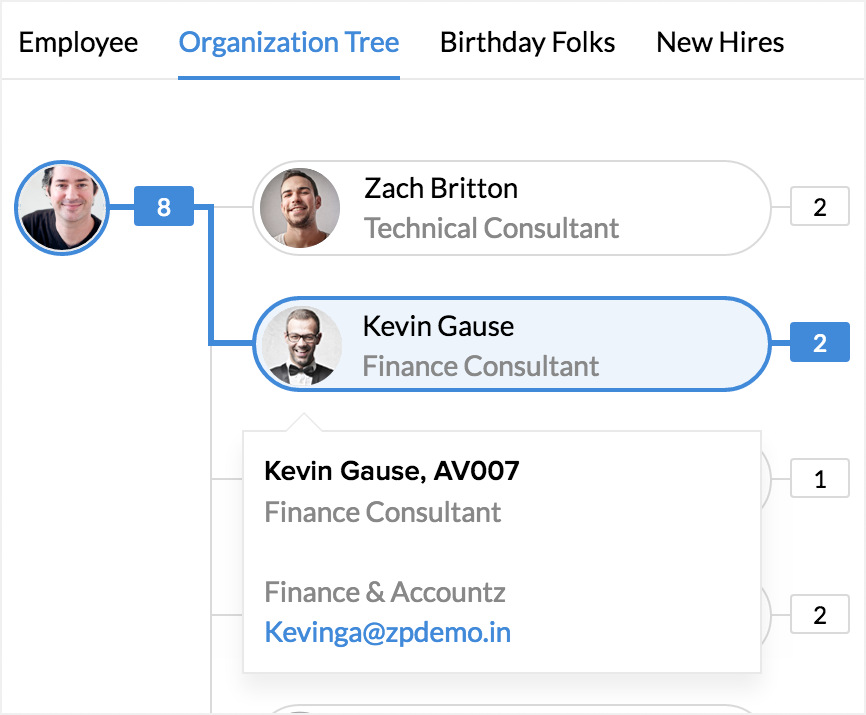Screen dimensions: 866x715
Task: Expand Zach Britton's "2" reports badge
Action: click(x=819, y=208)
